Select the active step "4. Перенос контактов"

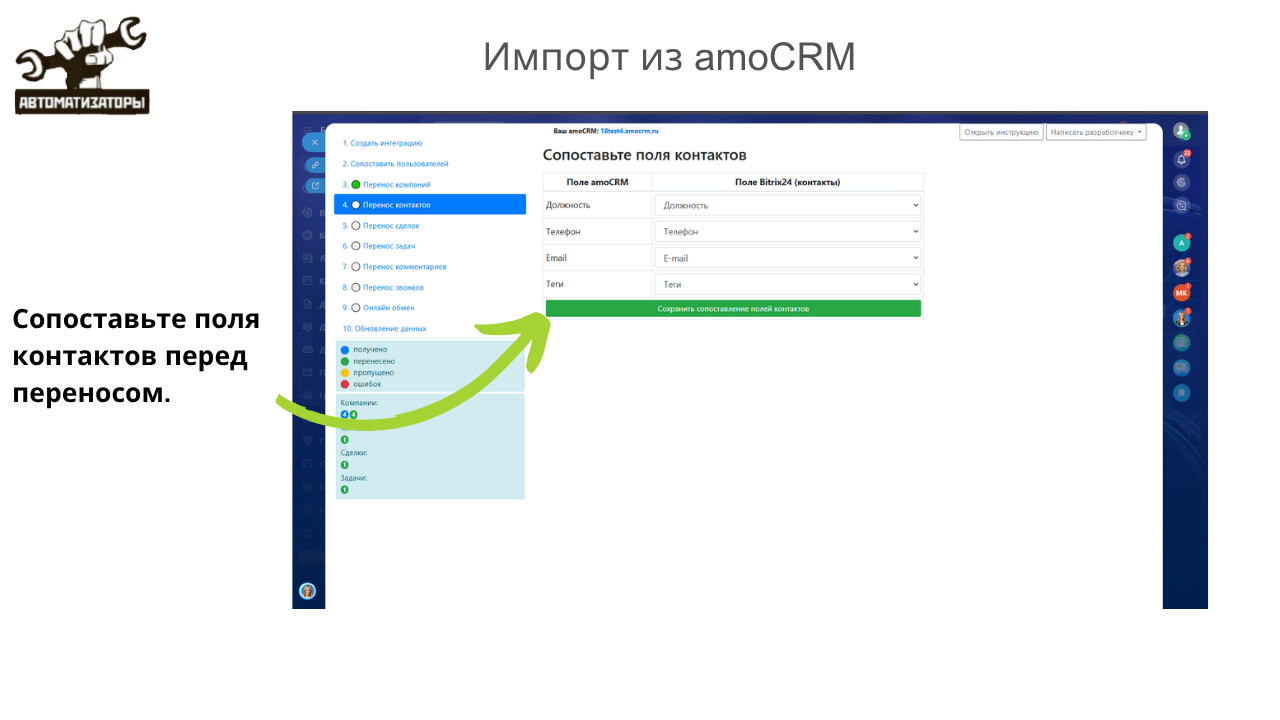[x=430, y=204]
